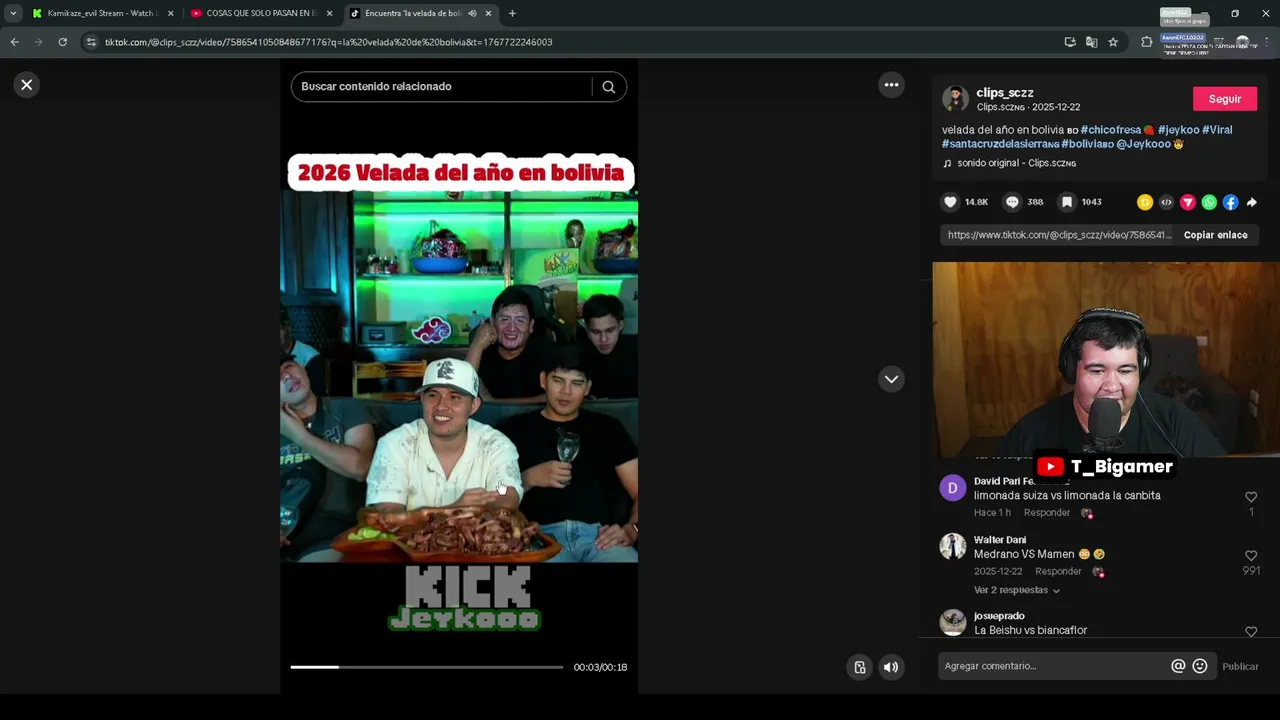Viewport: 1280px width, 720px height.
Task: Open the three-dots more options menu
Action: coord(891,85)
